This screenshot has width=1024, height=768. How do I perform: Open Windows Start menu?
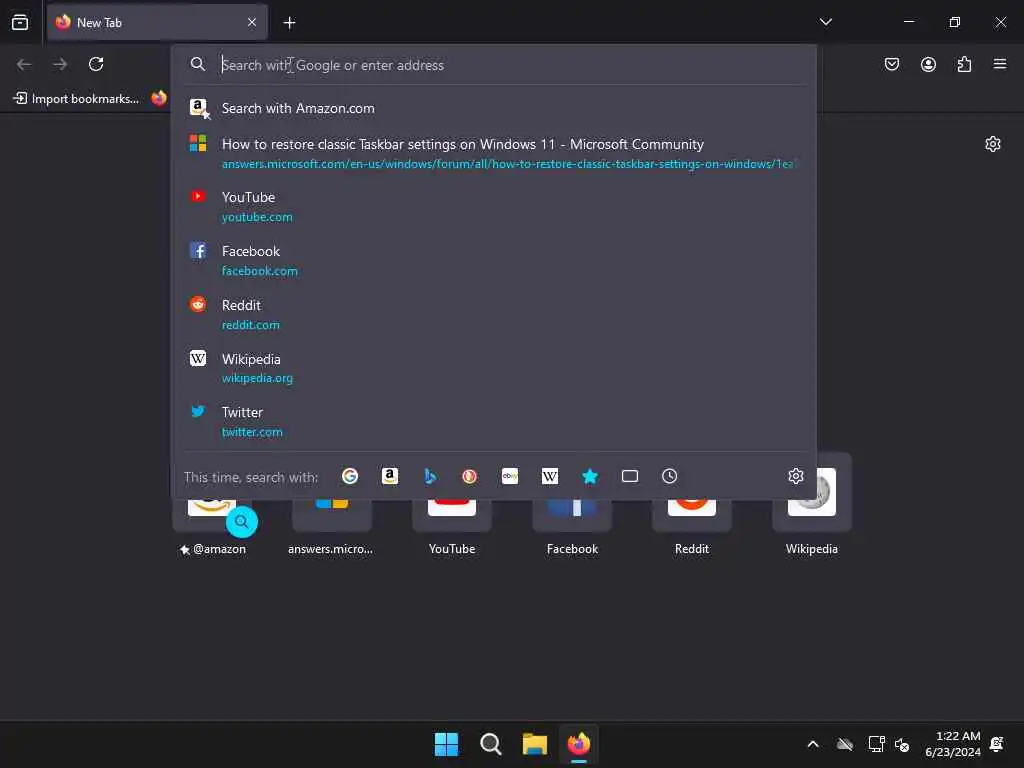click(447, 744)
